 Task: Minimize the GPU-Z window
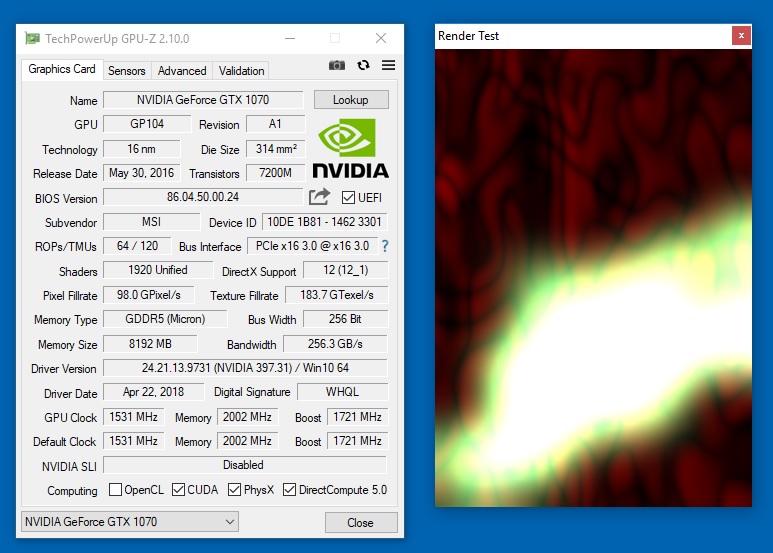tap(290, 38)
